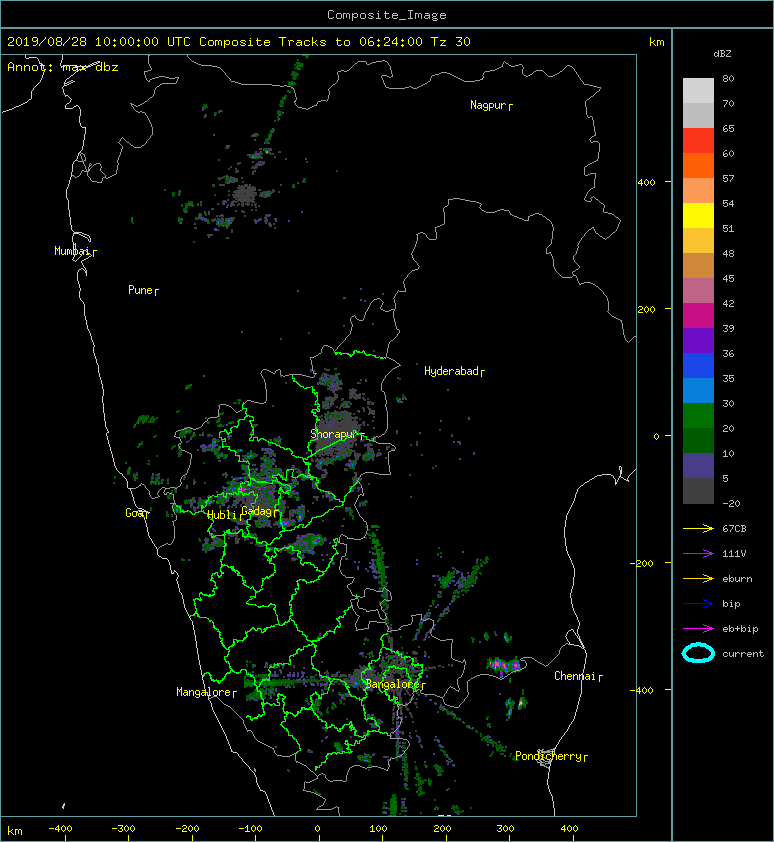This screenshot has width=774, height=842.
Task: Choose the tan brown 45-48 dBZ swatch
Action: click(698, 265)
